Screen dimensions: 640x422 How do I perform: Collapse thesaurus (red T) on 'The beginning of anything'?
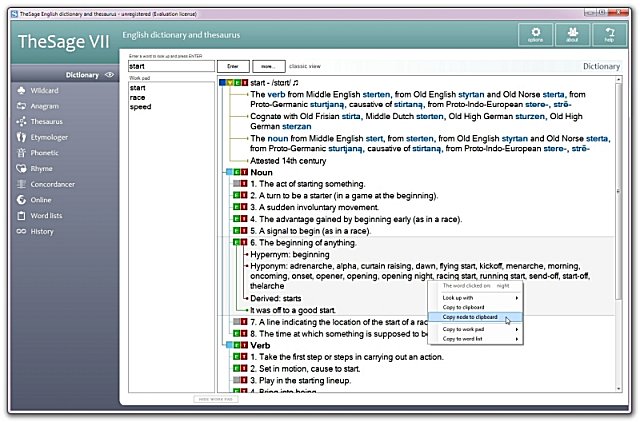pos(244,242)
